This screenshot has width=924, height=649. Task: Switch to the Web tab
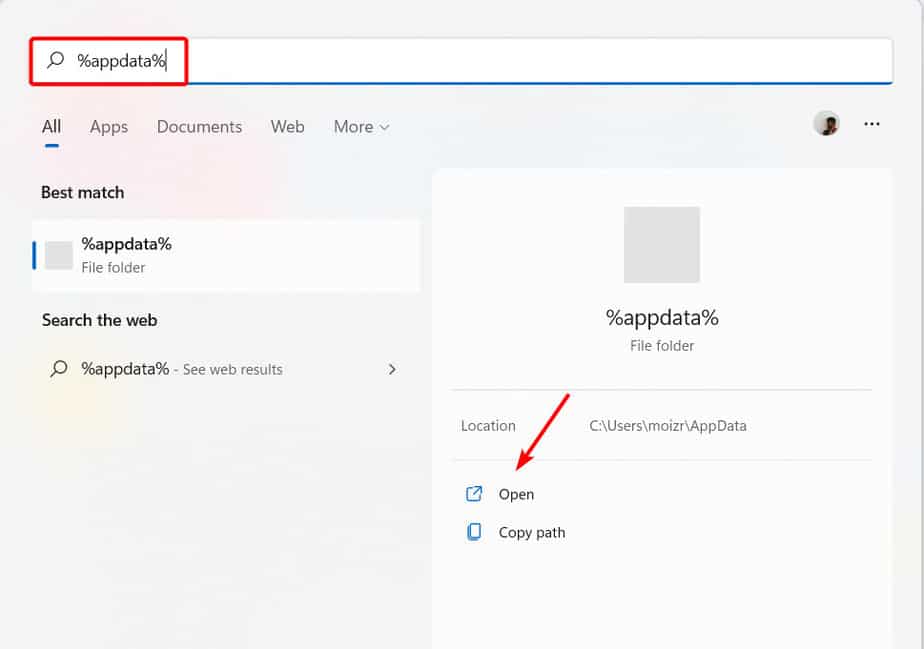[288, 127]
